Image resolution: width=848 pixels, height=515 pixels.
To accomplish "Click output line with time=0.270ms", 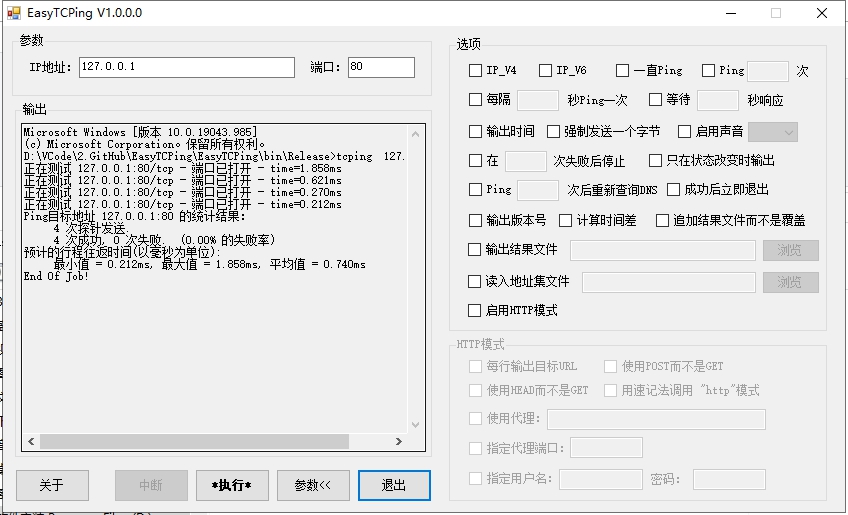I will click(183, 193).
